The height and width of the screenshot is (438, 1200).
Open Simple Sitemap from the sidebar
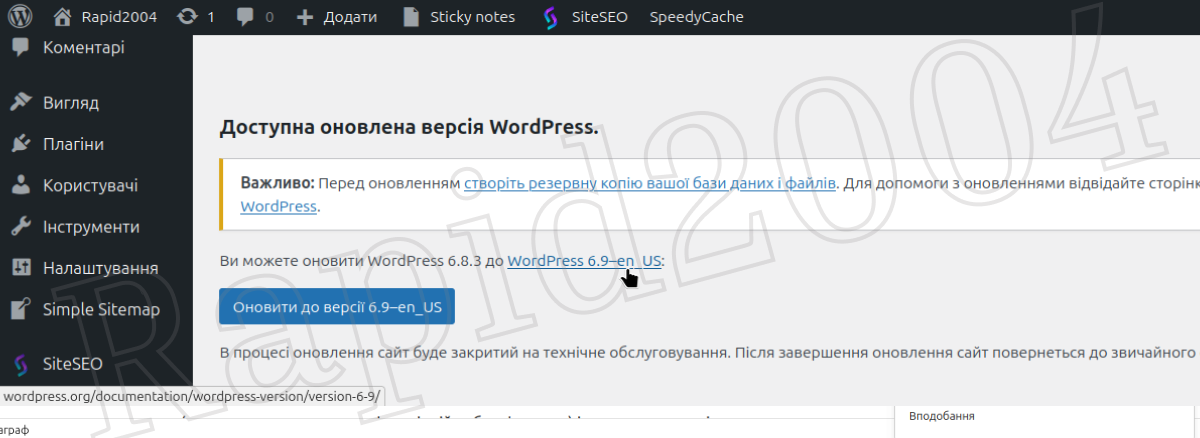pyautogui.click(x=100, y=309)
